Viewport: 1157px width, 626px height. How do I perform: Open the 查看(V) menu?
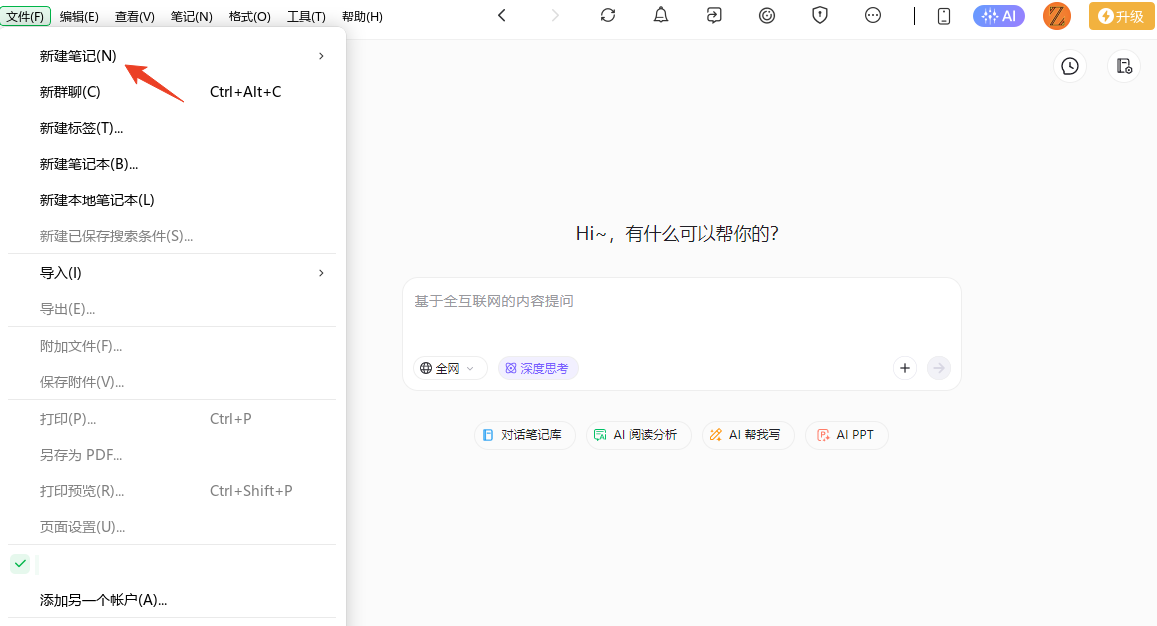[x=135, y=16]
